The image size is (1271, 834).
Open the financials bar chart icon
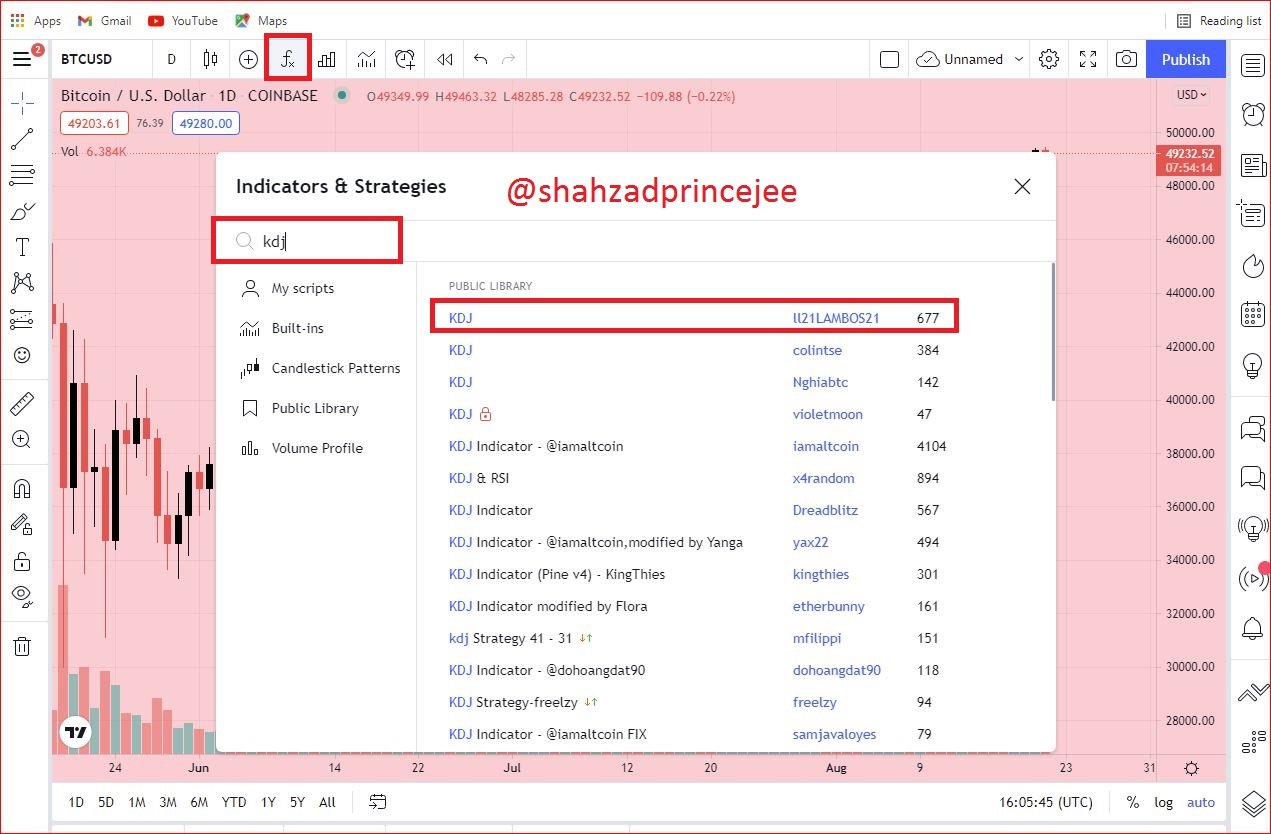point(327,59)
